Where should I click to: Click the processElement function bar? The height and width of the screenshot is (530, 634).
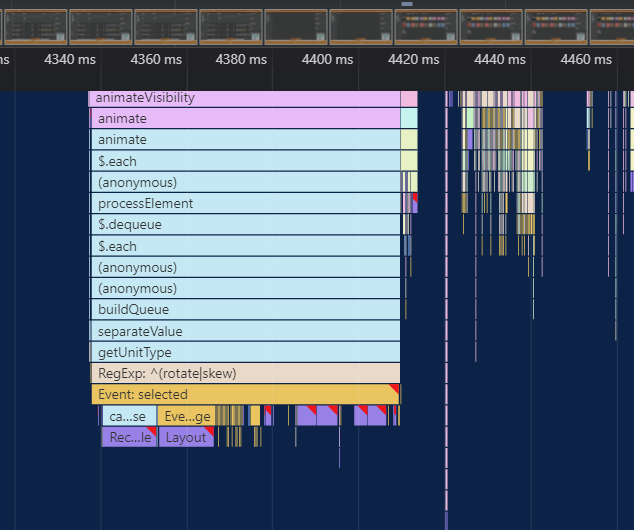pyautogui.click(x=245, y=204)
